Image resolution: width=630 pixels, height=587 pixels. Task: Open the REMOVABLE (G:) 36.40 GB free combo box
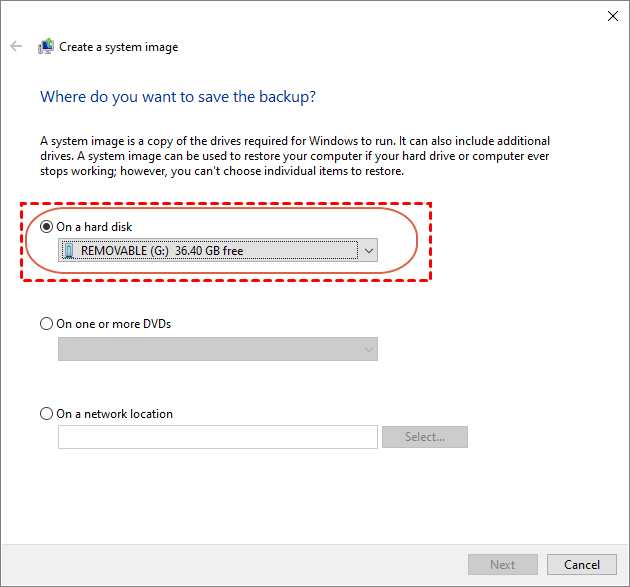(210, 251)
